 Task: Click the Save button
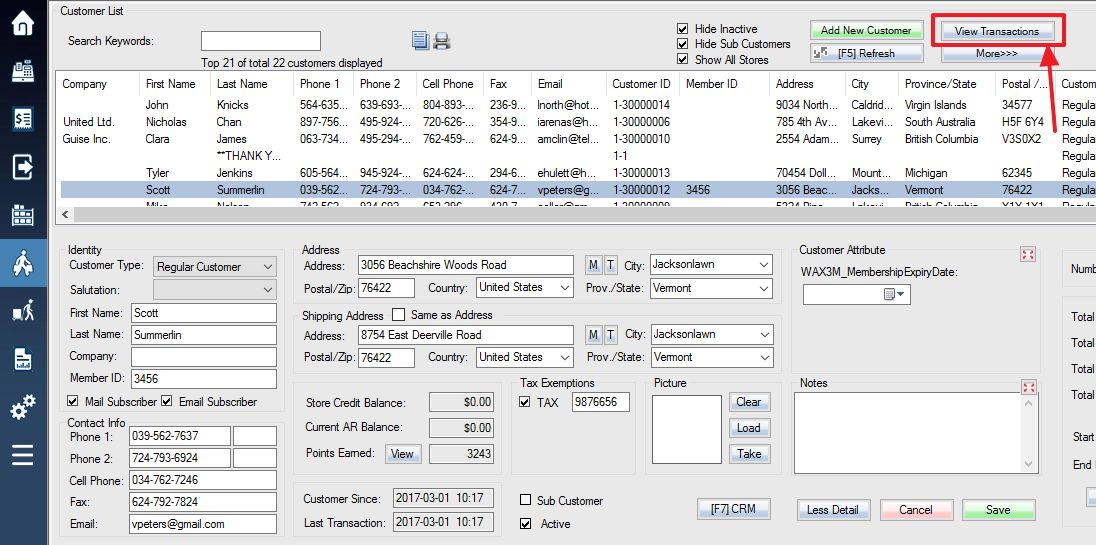coord(998,509)
